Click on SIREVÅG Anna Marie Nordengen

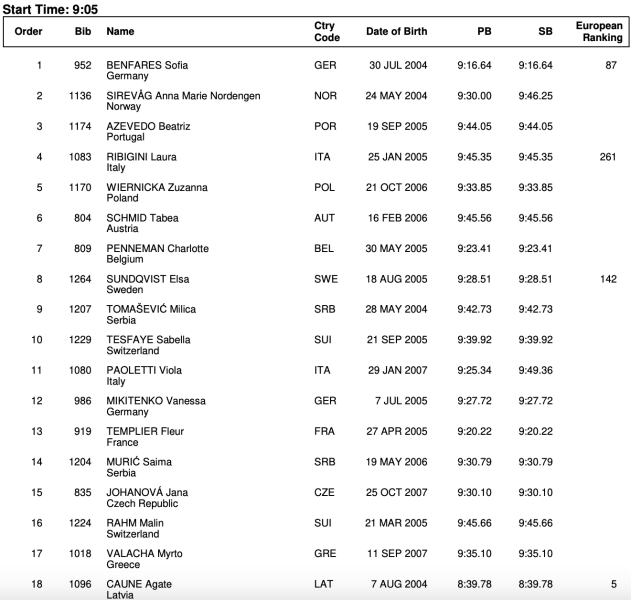tap(183, 96)
